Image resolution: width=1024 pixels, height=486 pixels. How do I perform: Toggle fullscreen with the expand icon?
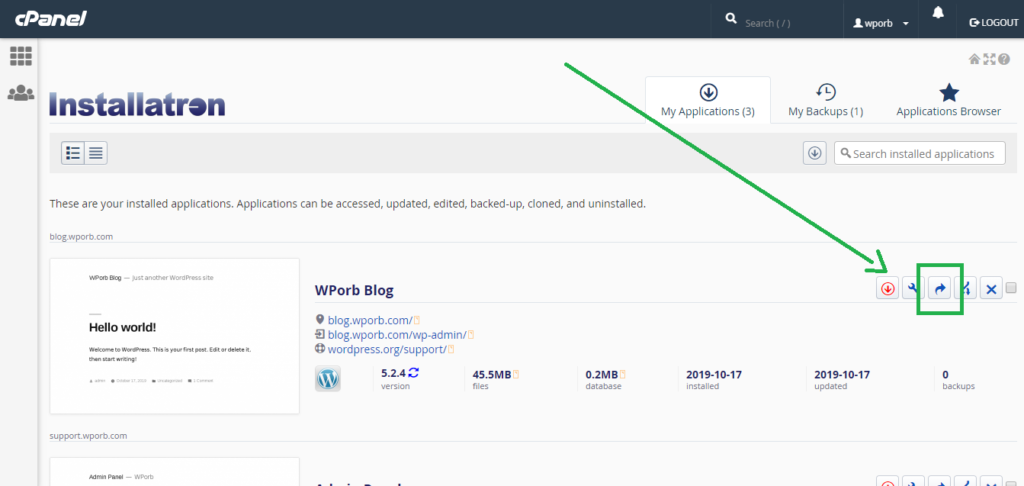pos(989,59)
